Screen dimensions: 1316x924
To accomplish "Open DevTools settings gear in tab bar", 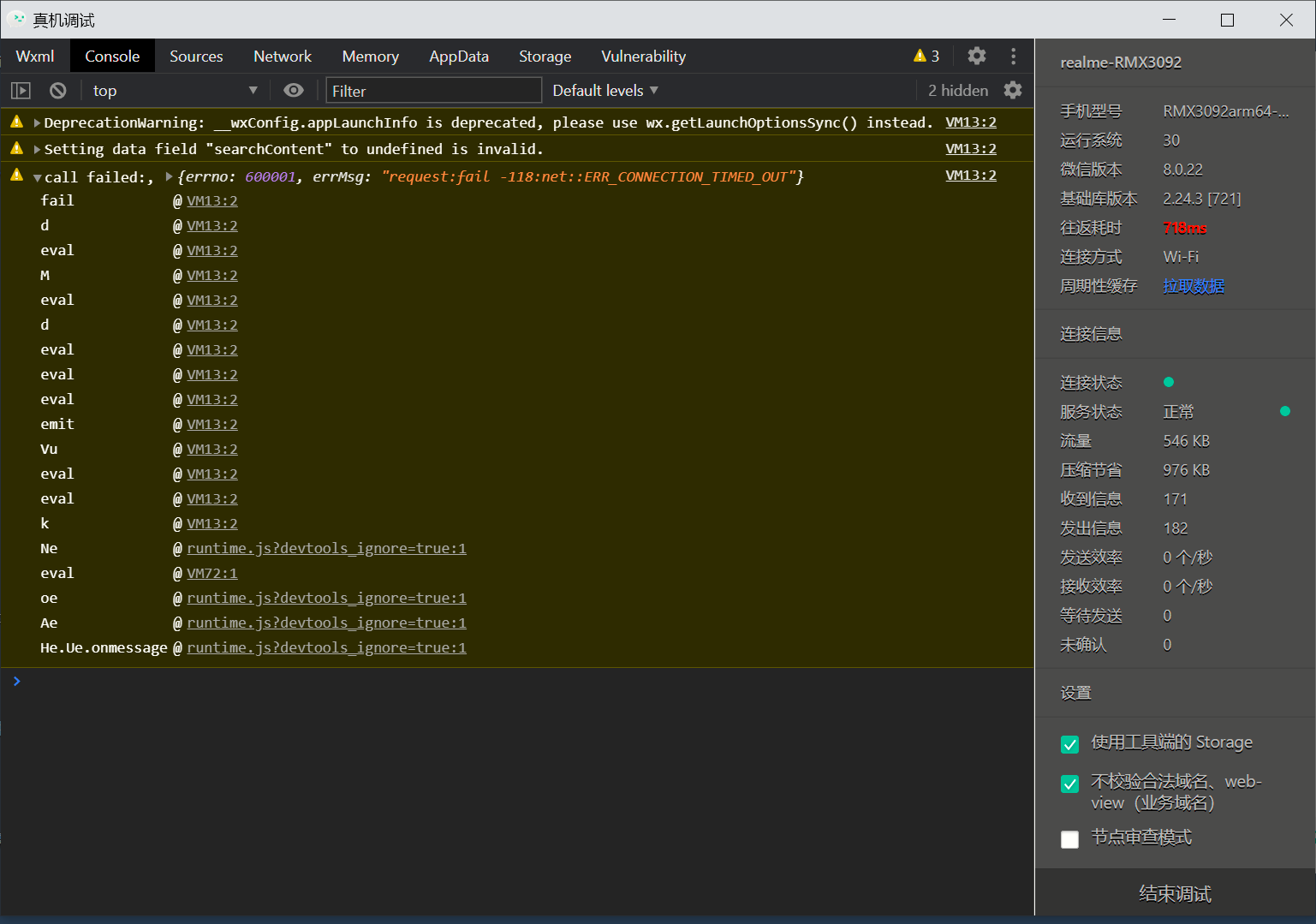I will [x=976, y=57].
